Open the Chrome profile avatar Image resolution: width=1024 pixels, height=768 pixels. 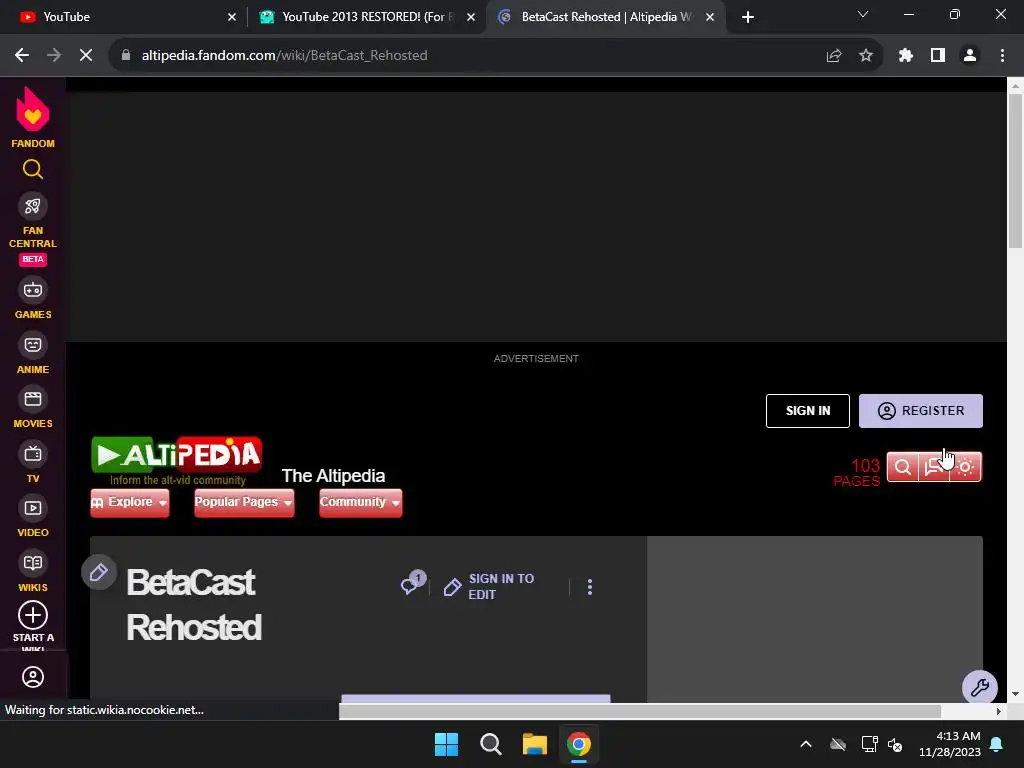click(x=970, y=56)
